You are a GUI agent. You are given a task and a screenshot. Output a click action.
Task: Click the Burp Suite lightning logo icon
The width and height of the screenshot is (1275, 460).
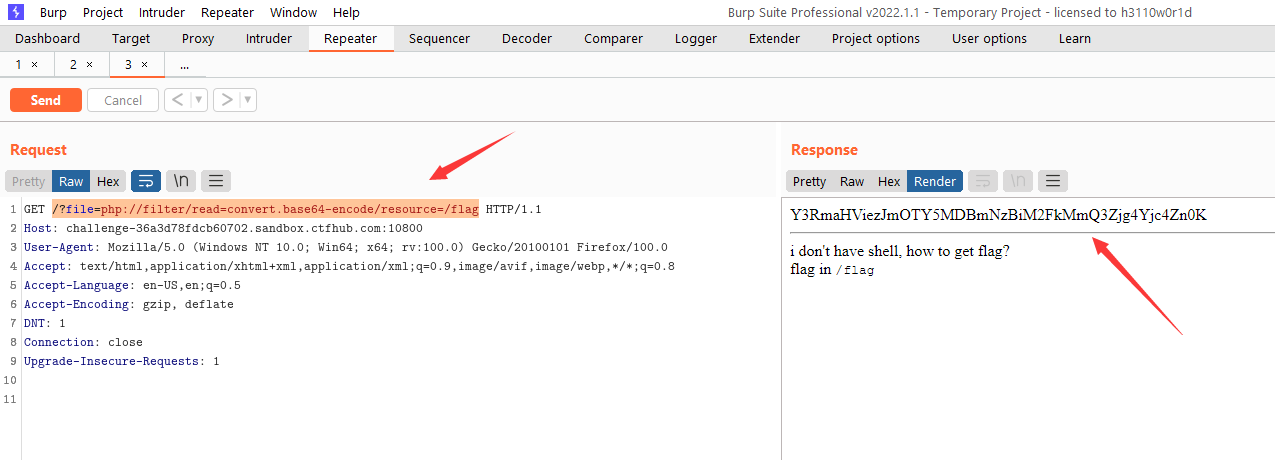pos(16,12)
